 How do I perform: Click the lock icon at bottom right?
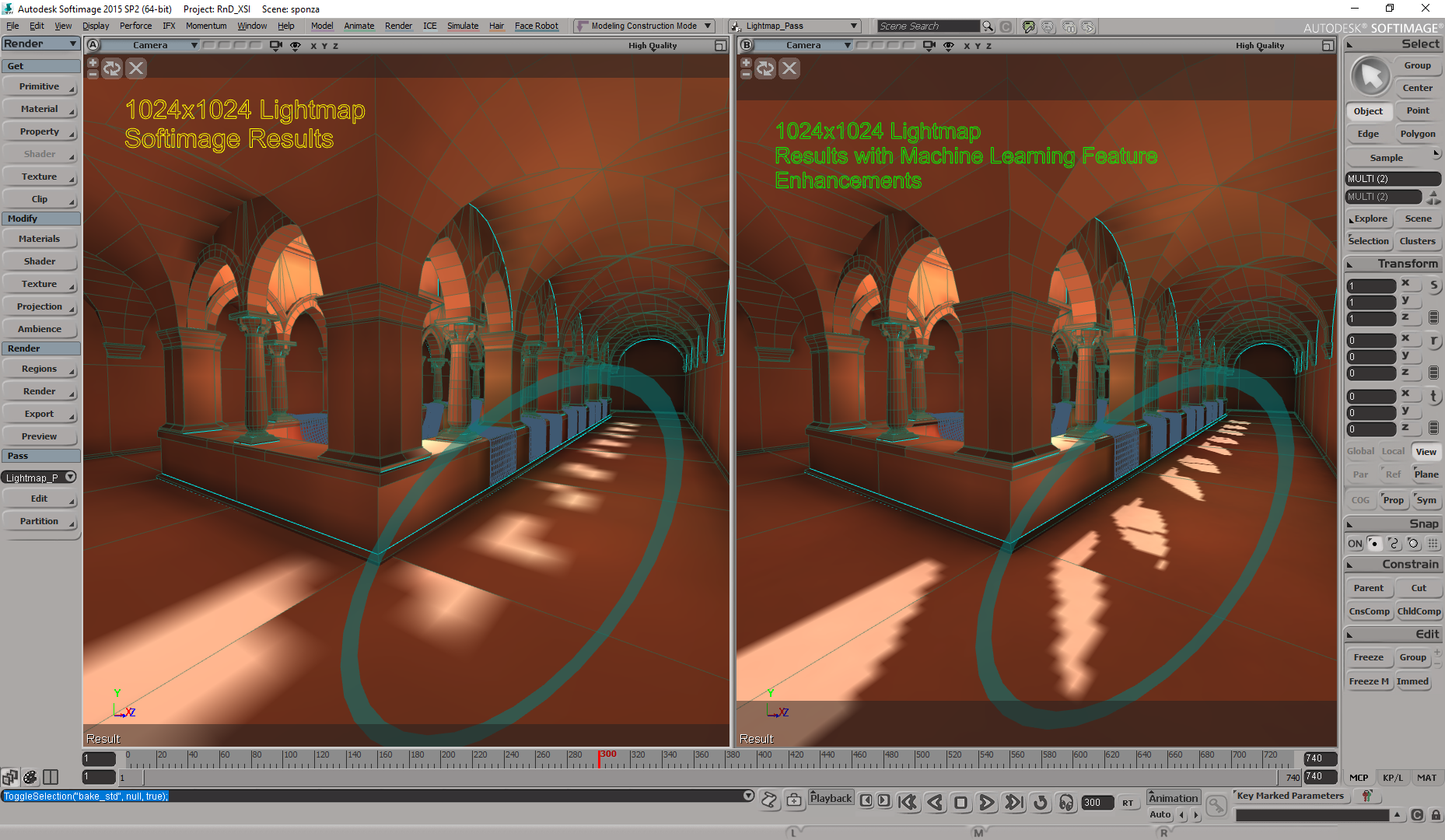[1436, 815]
